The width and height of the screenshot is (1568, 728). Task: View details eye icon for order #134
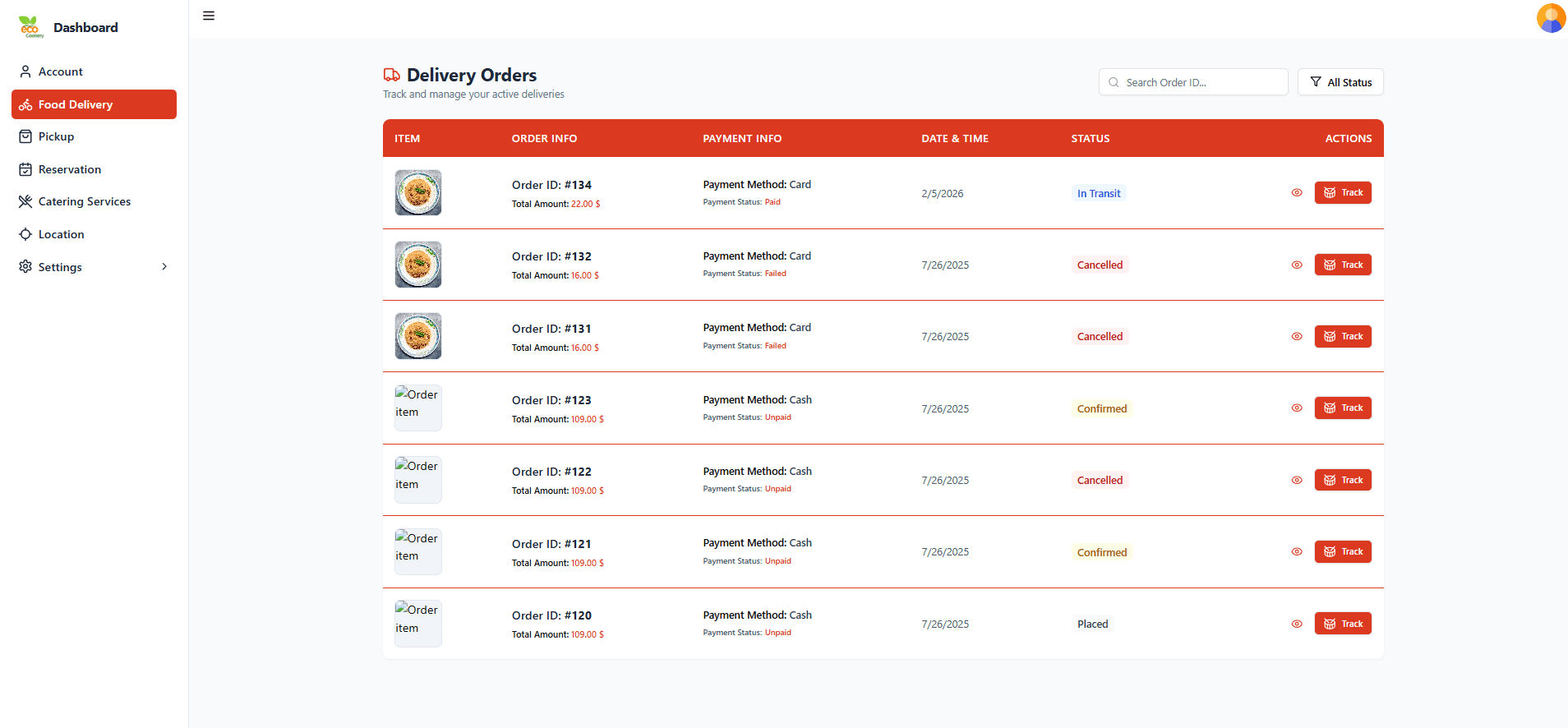click(1297, 193)
